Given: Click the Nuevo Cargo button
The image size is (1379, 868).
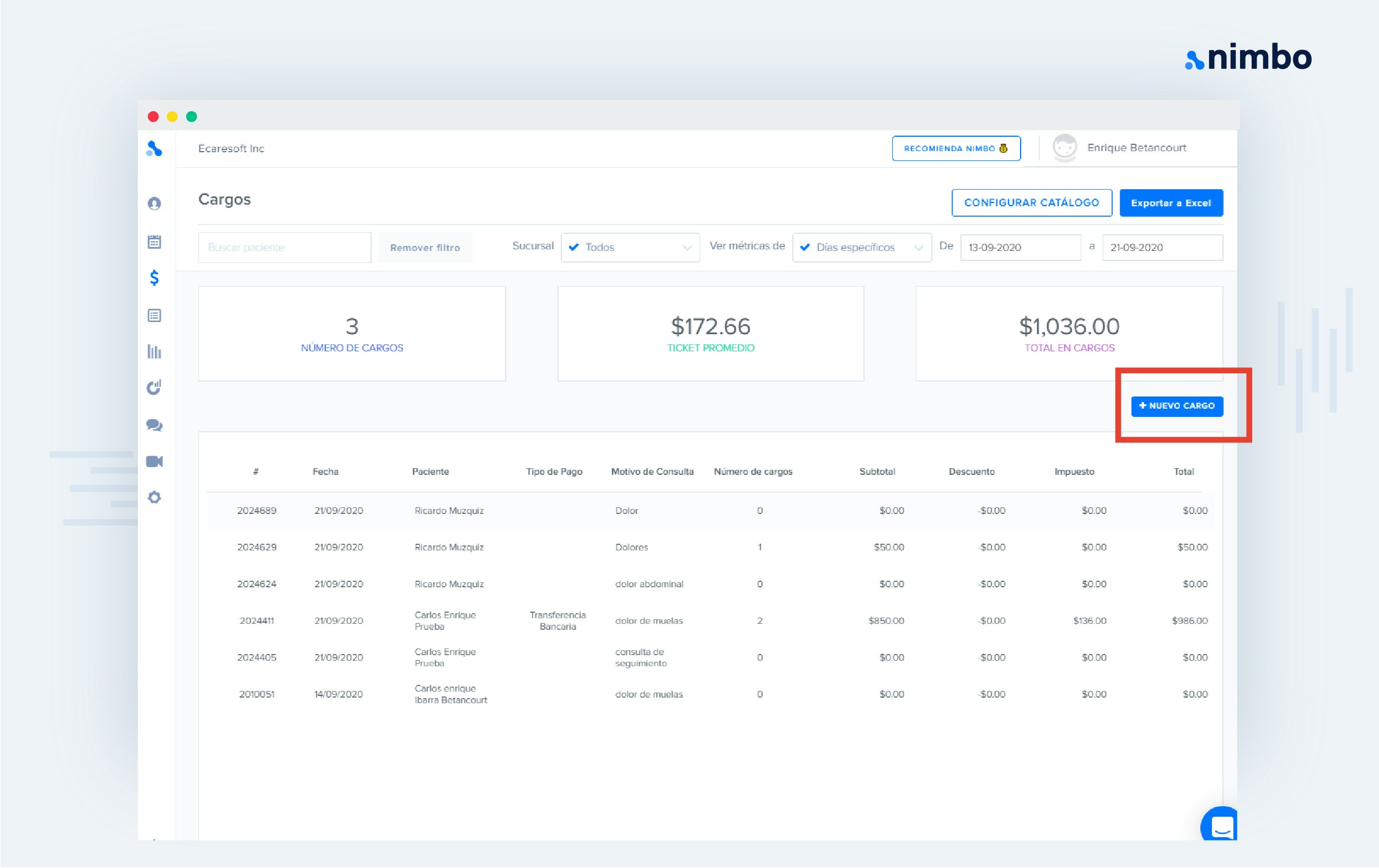Looking at the screenshot, I should 1176,406.
